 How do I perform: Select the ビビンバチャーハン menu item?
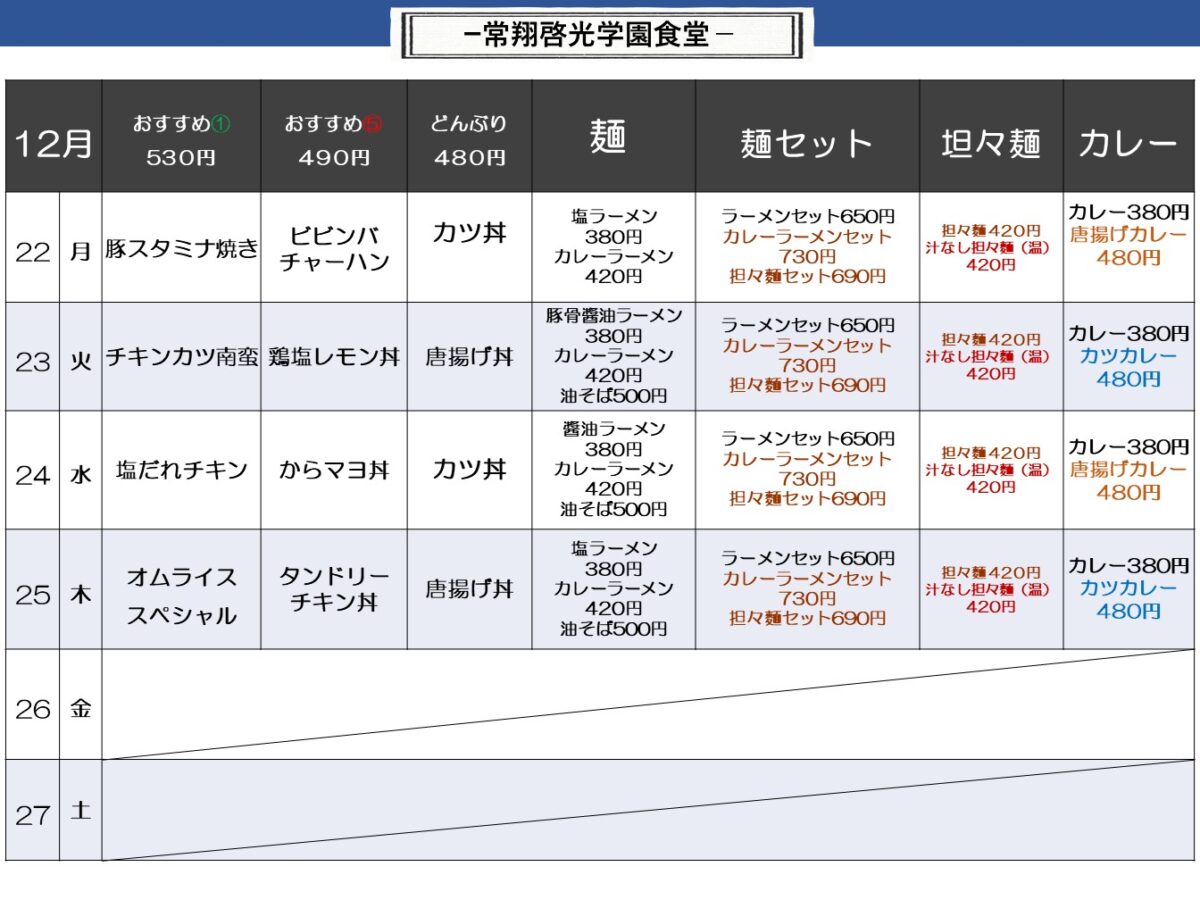click(333, 250)
